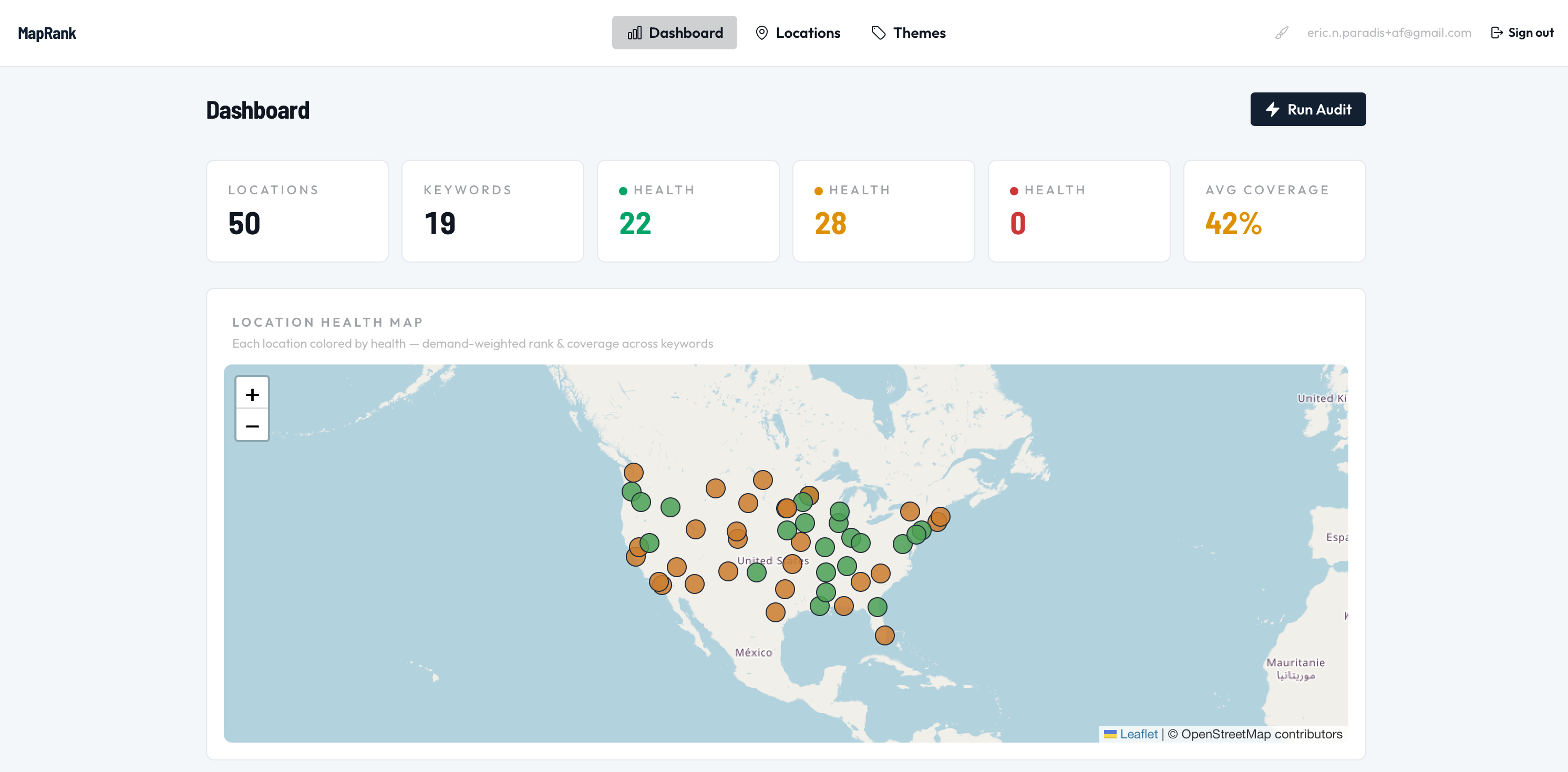Click the map zoom out minus button
This screenshot has width=1568, height=772.
coord(252,425)
